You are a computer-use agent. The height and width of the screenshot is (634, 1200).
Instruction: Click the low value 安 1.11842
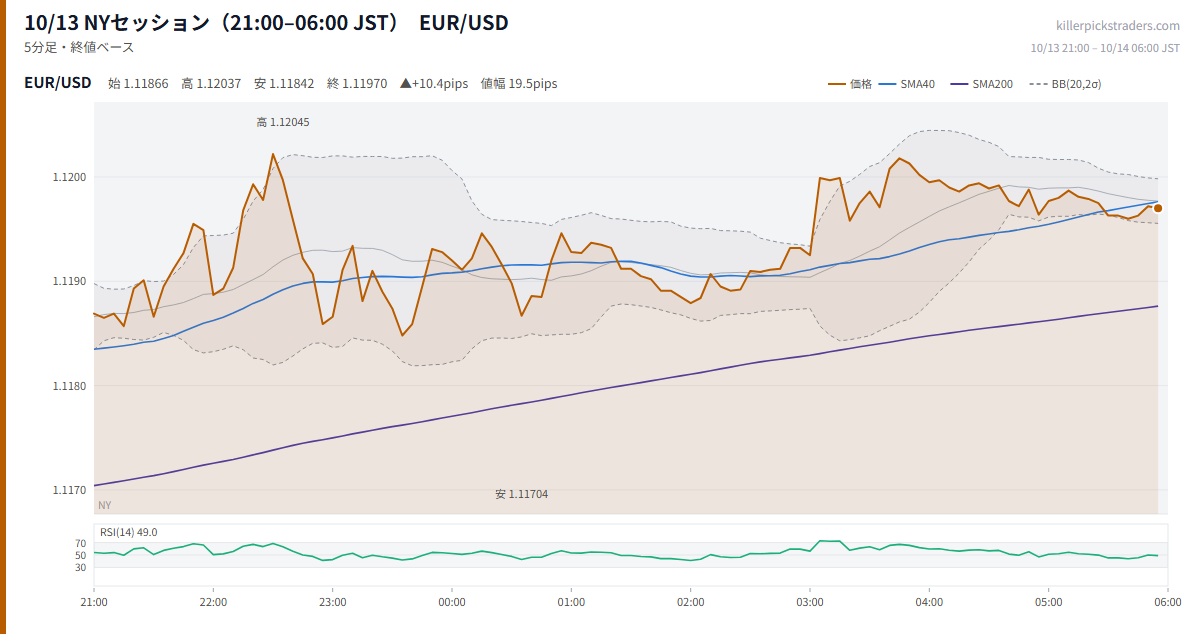coord(284,84)
